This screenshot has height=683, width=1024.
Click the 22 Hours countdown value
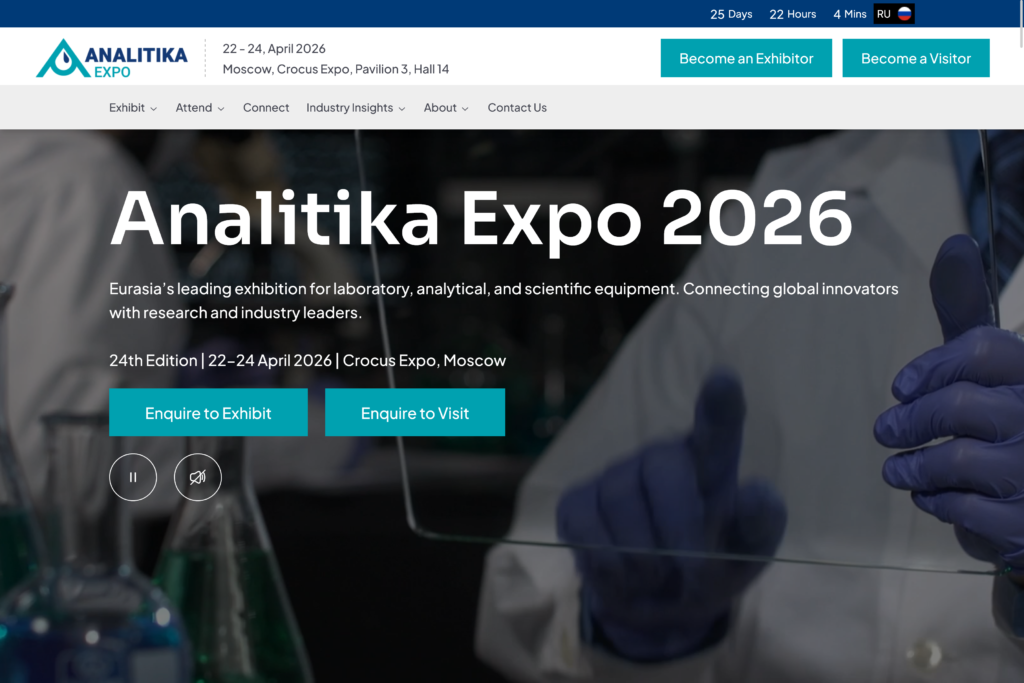[x=792, y=14]
